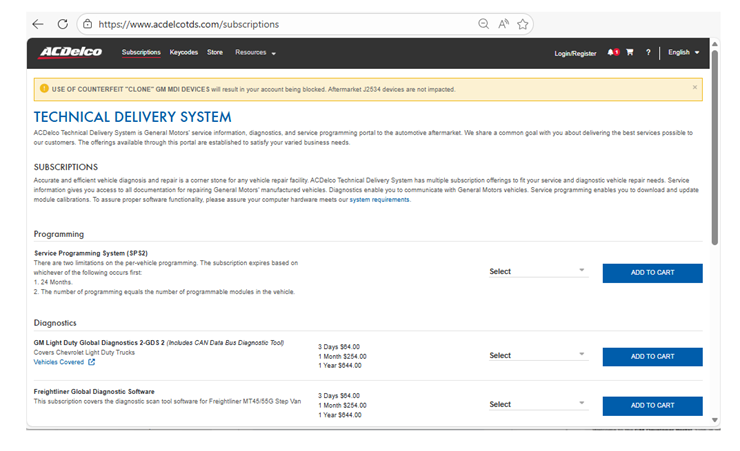The width and height of the screenshot is (740, 451).
Task: Click the TECHNICAL DELIVERY SYSTEM heading
Action: point(133,117)
